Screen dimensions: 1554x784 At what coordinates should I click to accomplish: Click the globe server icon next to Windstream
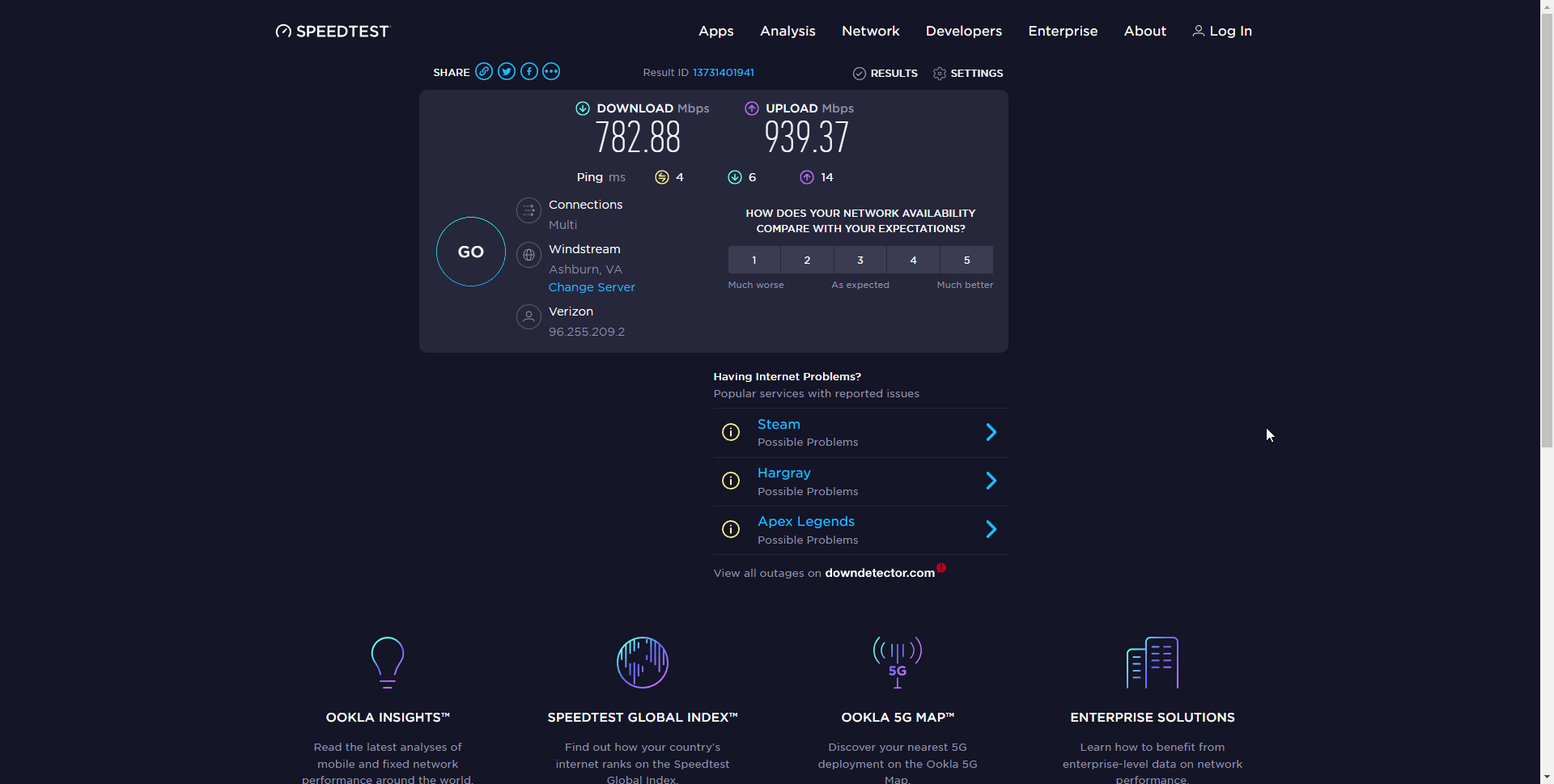tap(529, 255)
